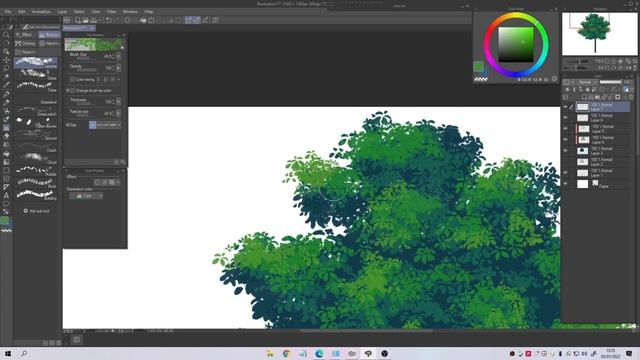This screenshot has width=640, height=360.
Task: Open Clip Studio Paint from the taskbar
Action: click(368, 353)
